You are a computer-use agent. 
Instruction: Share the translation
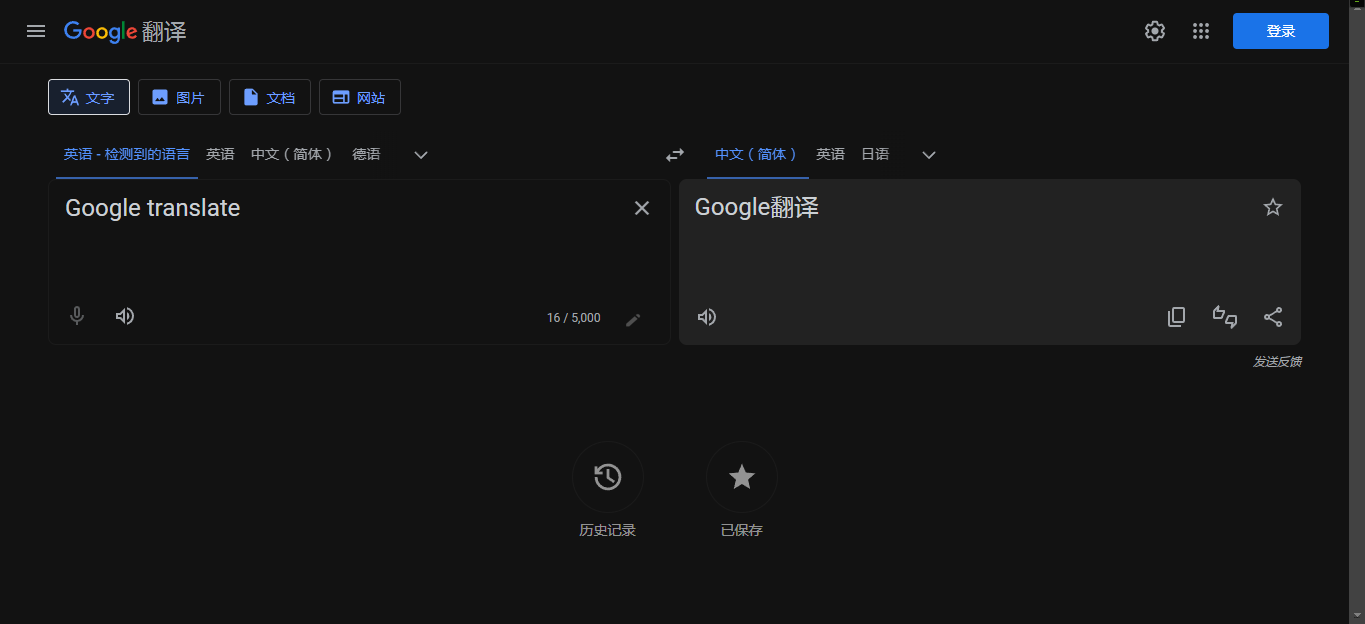tap(1273, 317)
